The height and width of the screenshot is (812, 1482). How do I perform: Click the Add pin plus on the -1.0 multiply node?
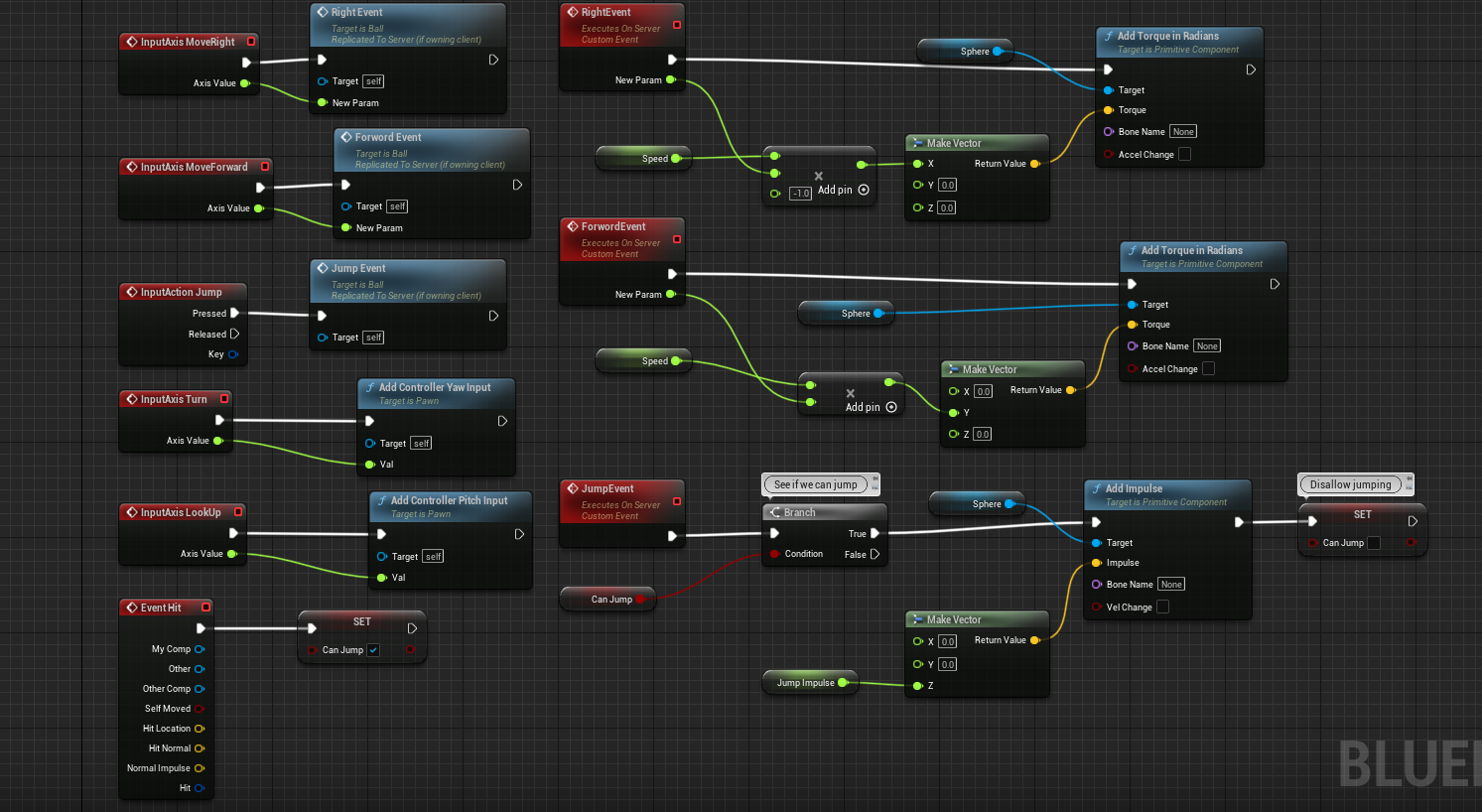tap(864, 190)
